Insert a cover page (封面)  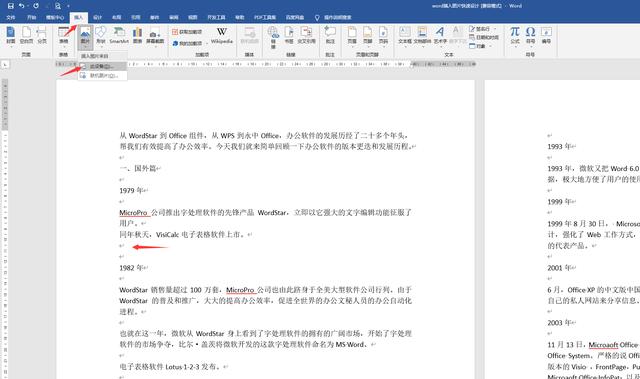tap(11, 35)
